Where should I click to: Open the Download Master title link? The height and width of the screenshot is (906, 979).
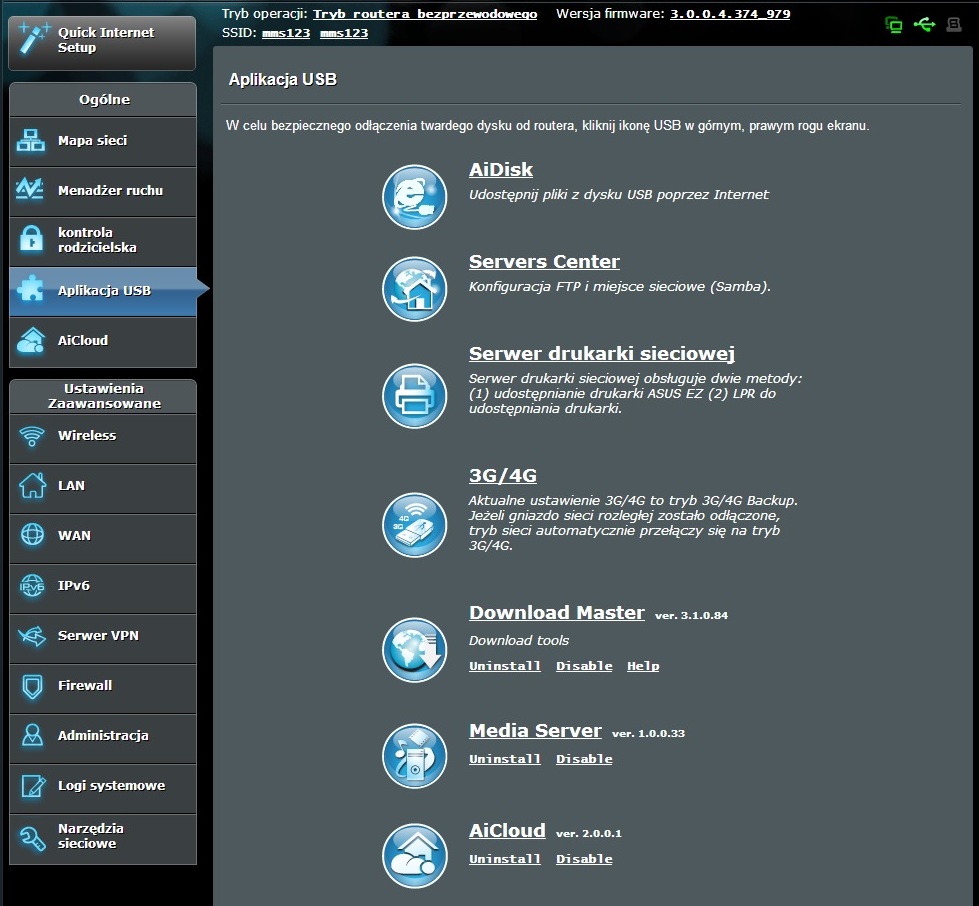click(x=557, y=613)
